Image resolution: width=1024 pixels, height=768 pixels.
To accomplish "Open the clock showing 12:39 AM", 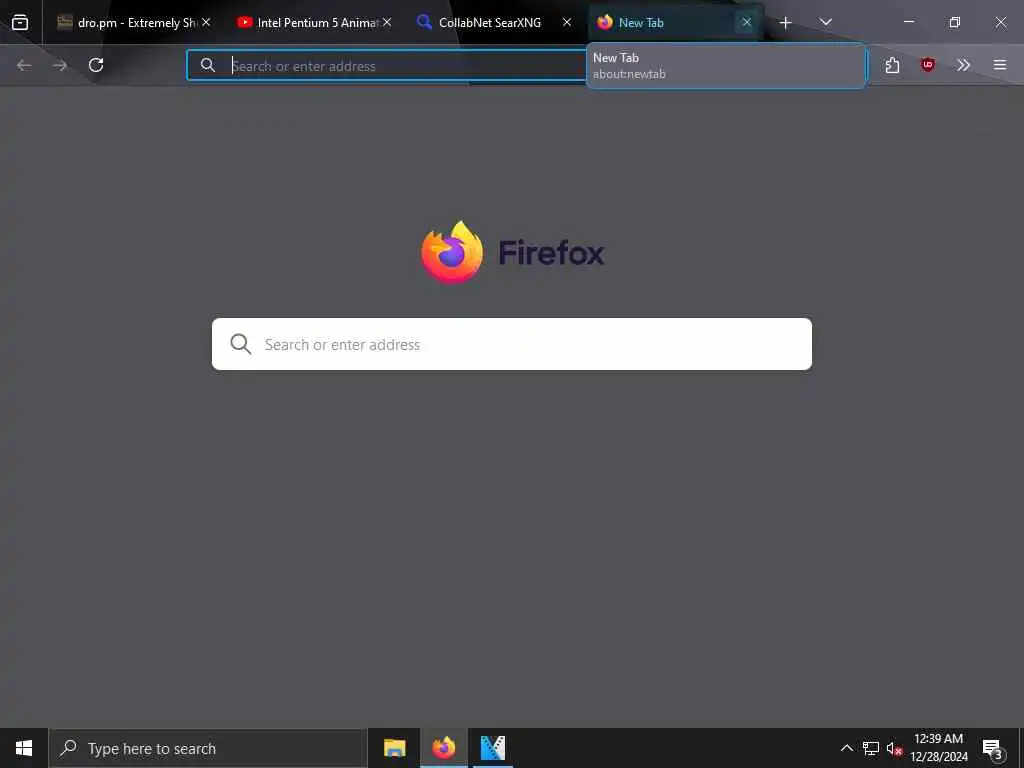I will tap(938, 748).
